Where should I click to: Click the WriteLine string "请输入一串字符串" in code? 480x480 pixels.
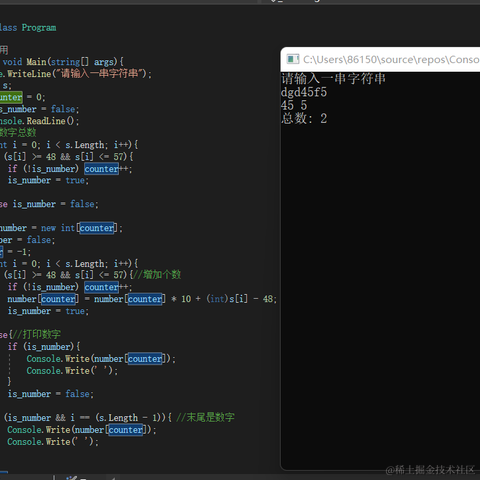point(99,73)
